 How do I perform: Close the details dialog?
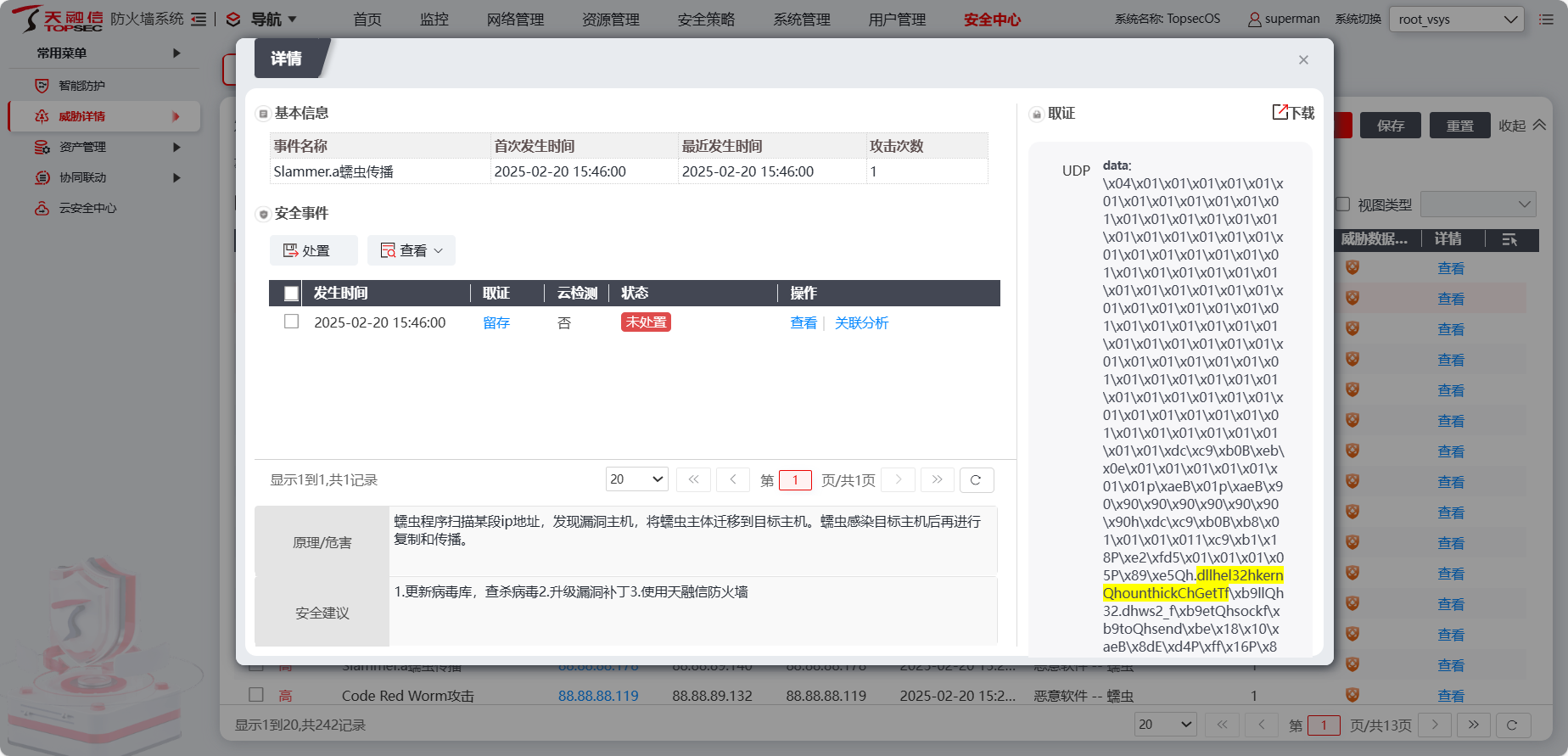click(x=1303, y=59)
